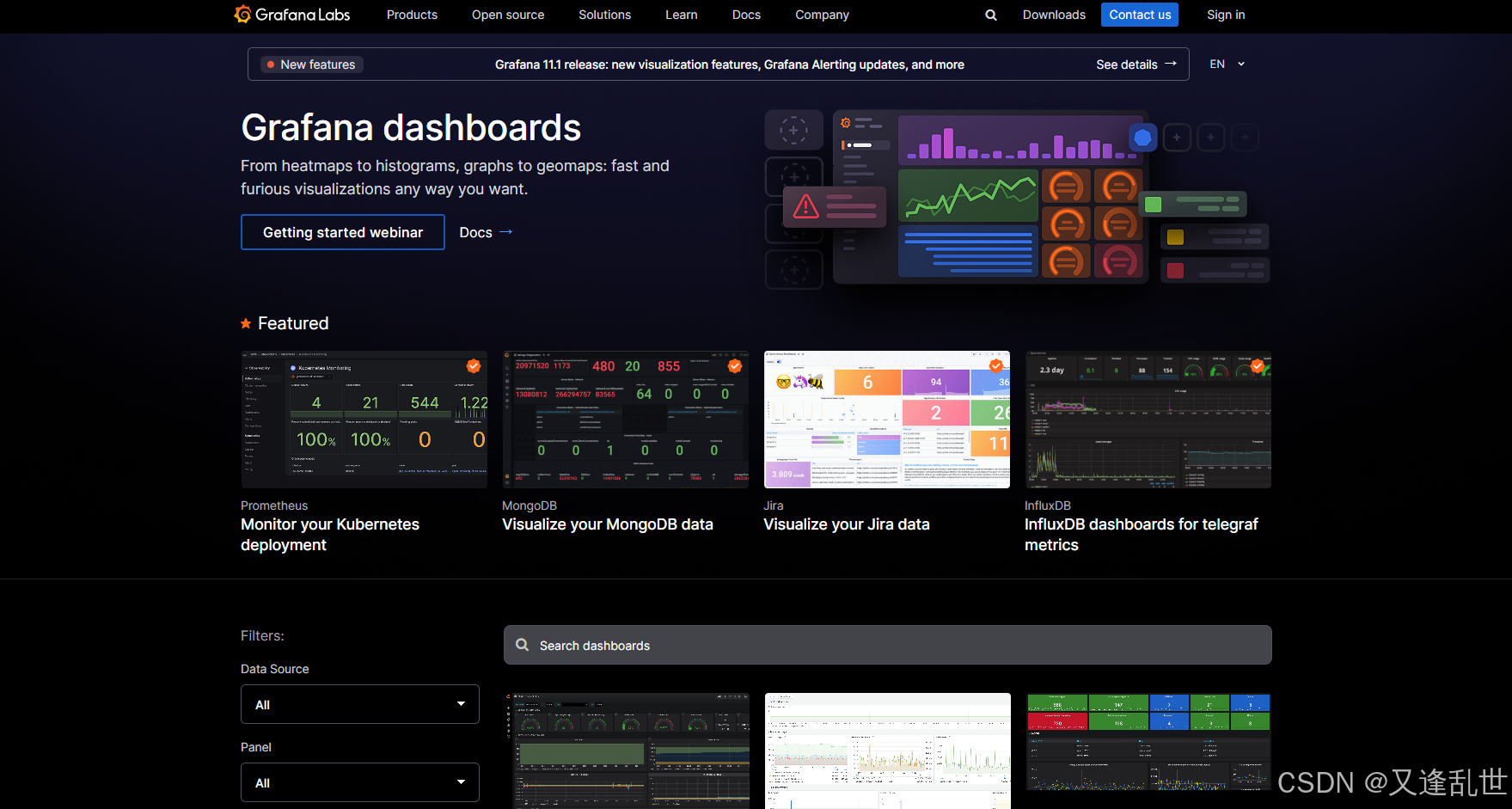Open the search magnifier in the top navigation
This screenshot has width=1512, height=809.
pos(991,15)
